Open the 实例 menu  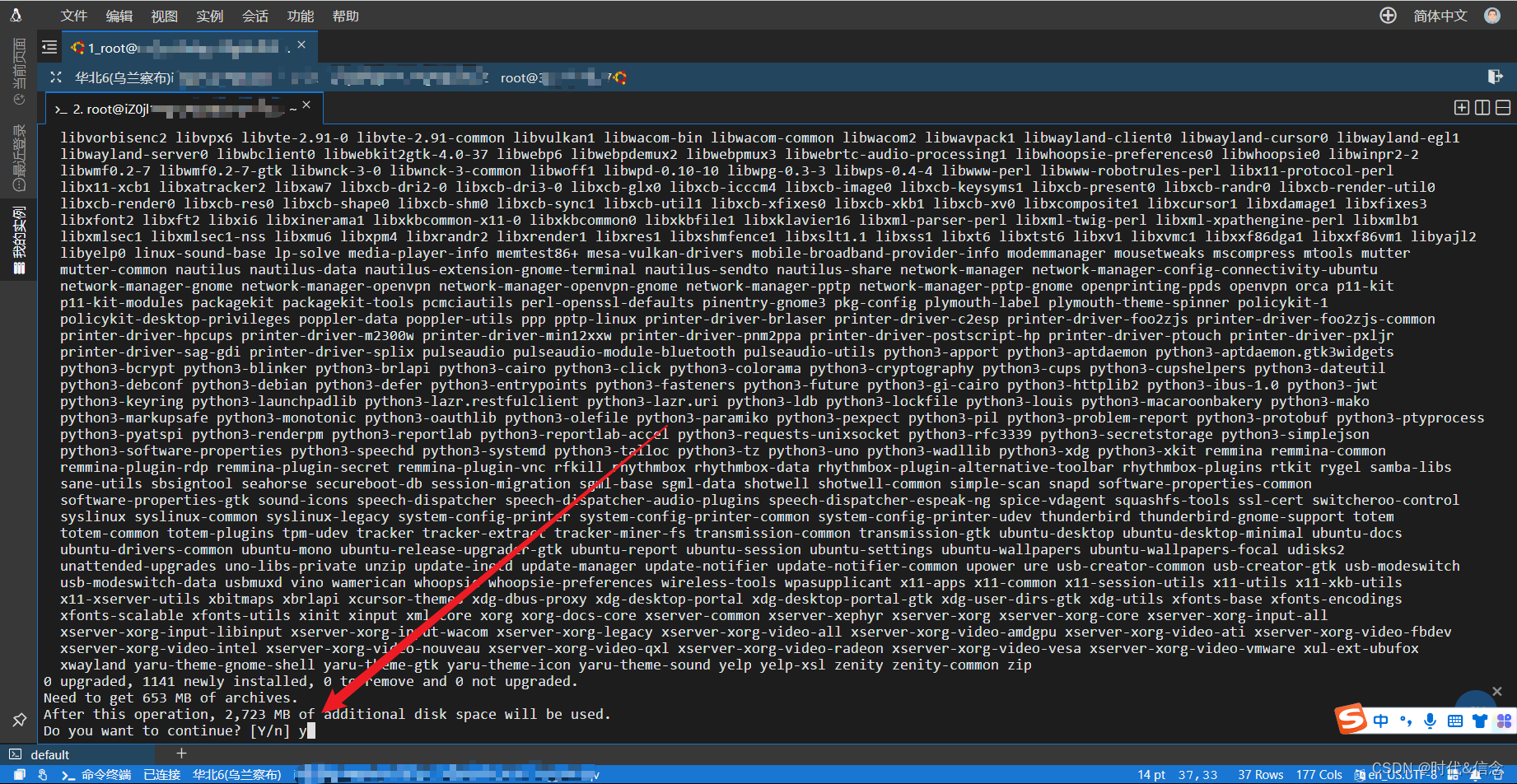(x=209, y=16)
